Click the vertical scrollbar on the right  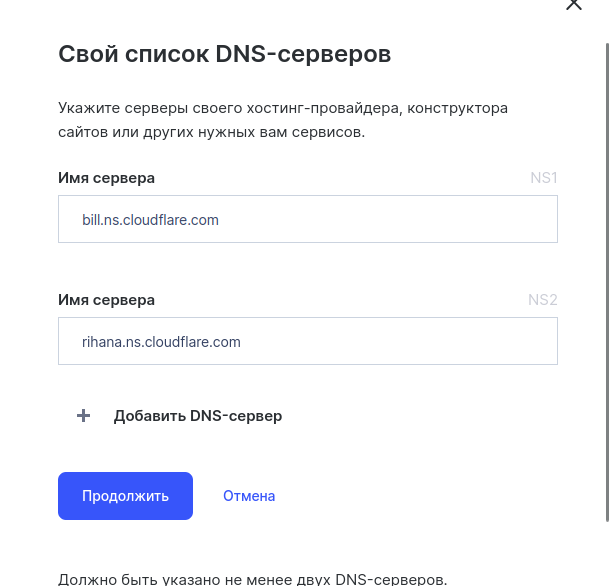(606, 280)
